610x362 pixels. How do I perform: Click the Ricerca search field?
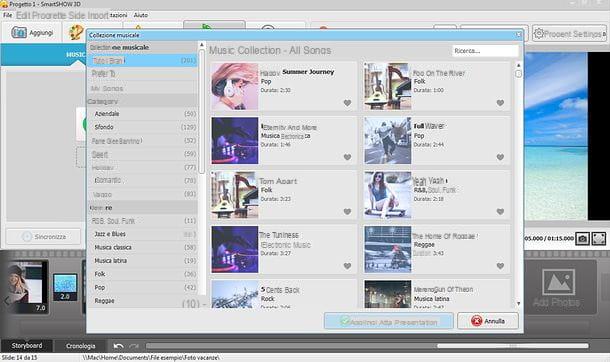point(485,51)
